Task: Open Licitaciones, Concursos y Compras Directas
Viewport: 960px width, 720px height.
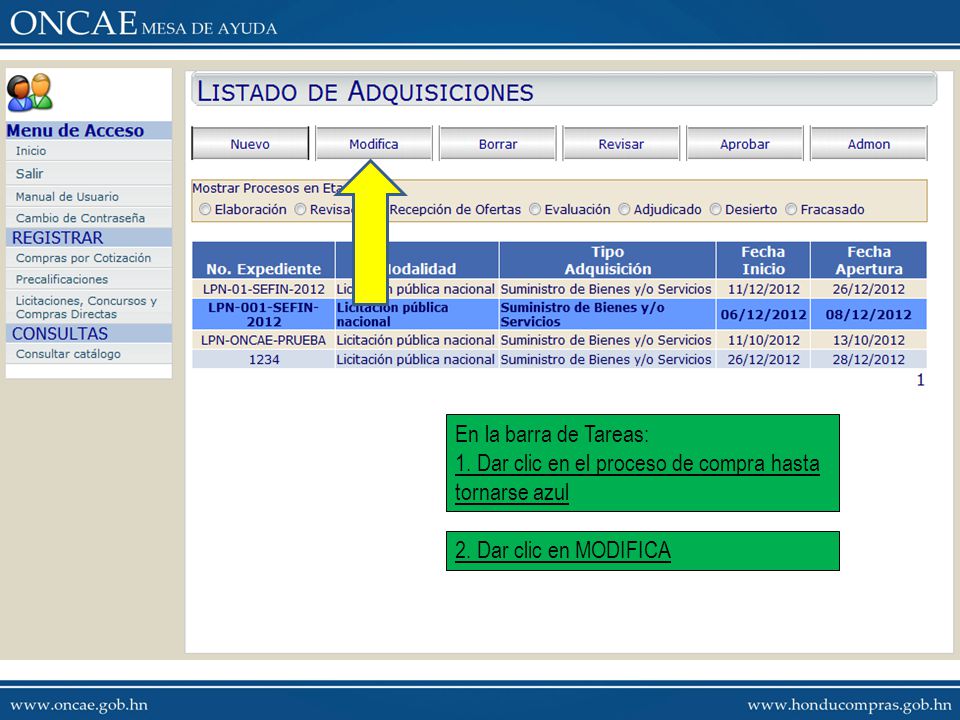Action: tap(86, 307)
